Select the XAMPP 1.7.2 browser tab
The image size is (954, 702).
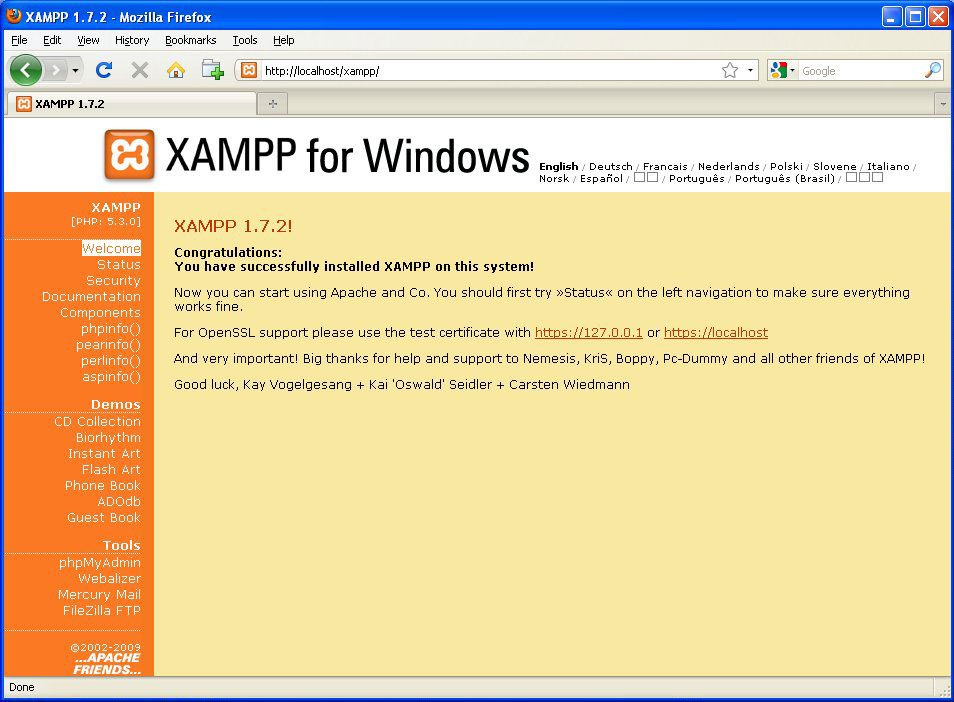click(131, 104)
